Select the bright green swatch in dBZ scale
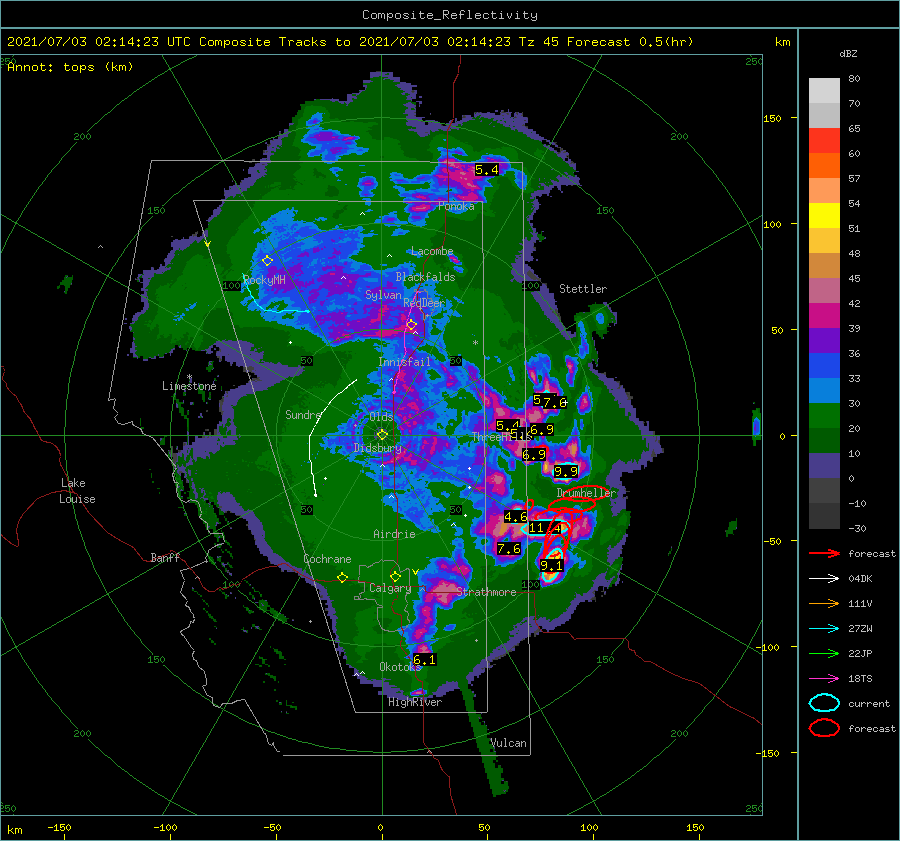900x841 pixels. pos(824,415)
